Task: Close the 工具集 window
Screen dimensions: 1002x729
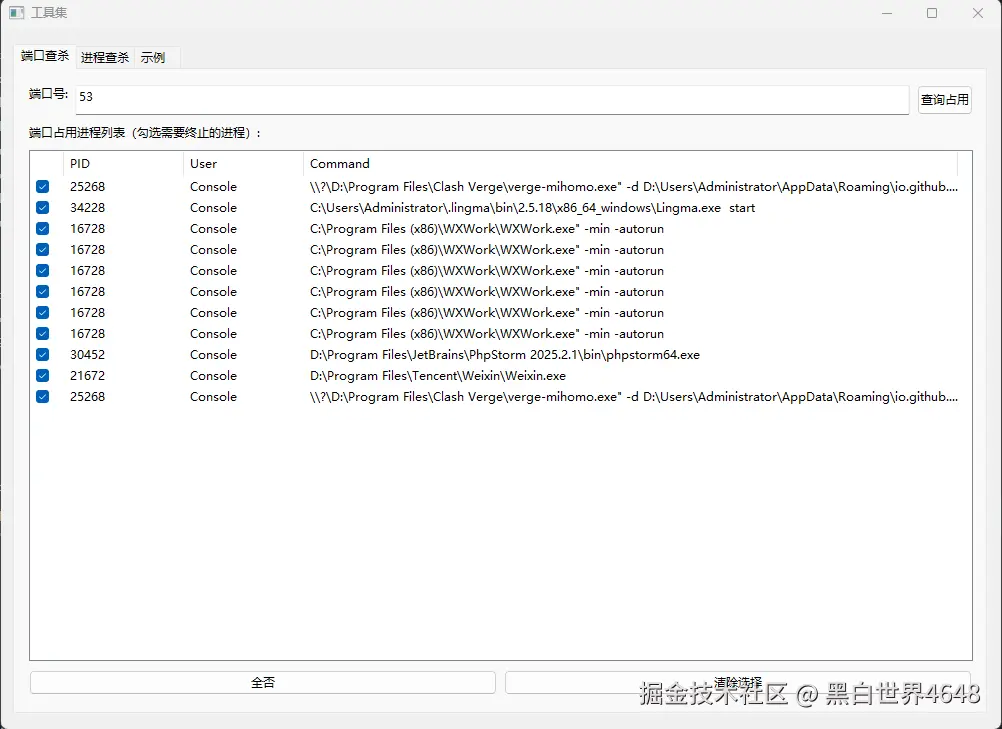Action: tap(978, 13)
